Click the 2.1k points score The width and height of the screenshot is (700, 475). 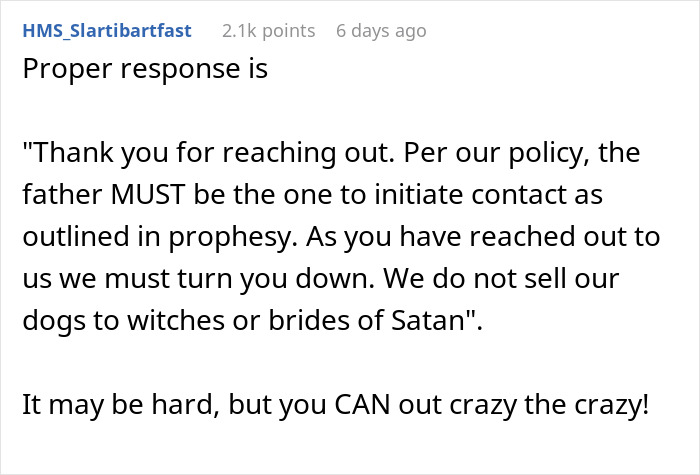267,31
